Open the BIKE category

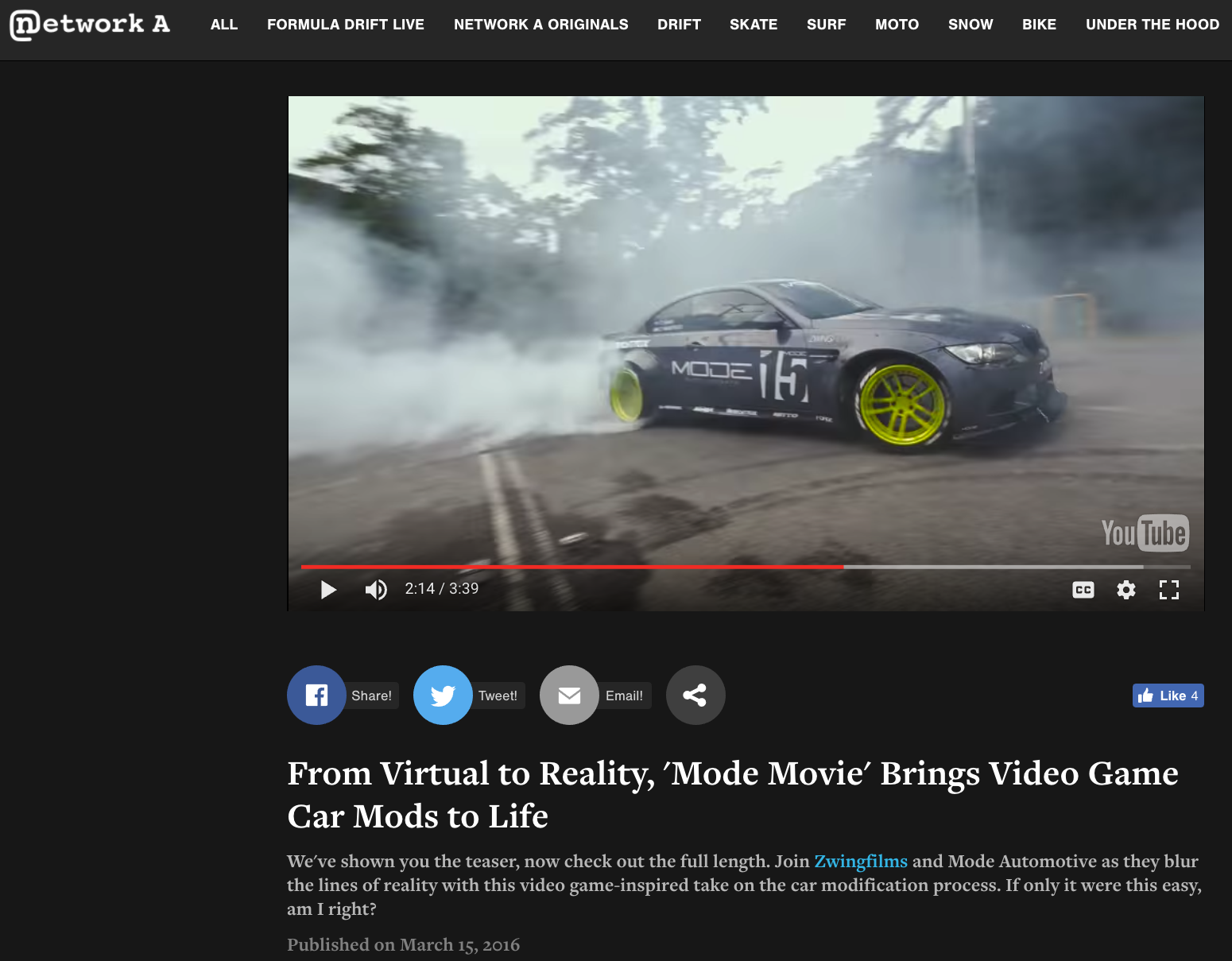point(1040,25)
